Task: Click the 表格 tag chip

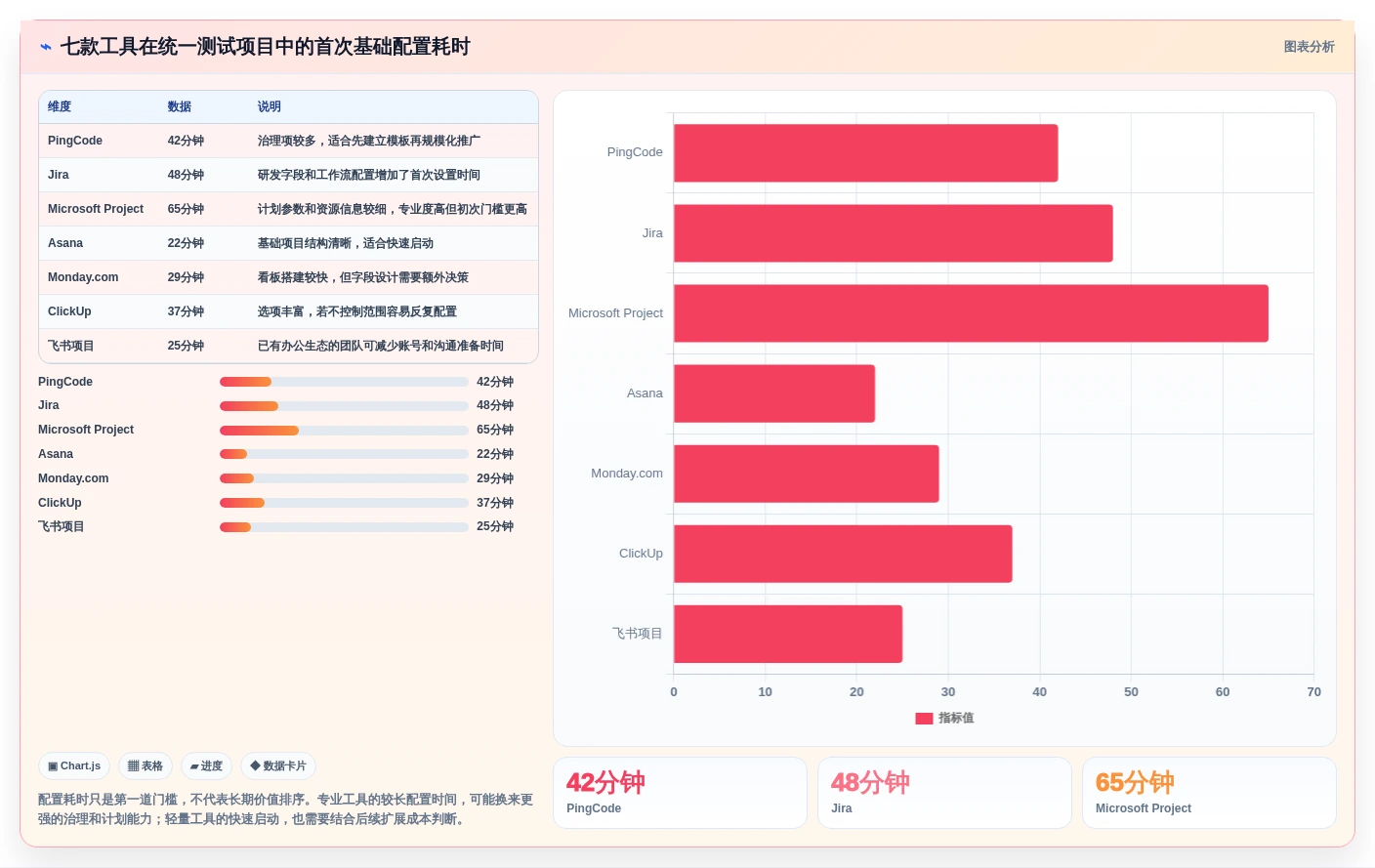Action: pyautogui.click(x=146, y=766)
